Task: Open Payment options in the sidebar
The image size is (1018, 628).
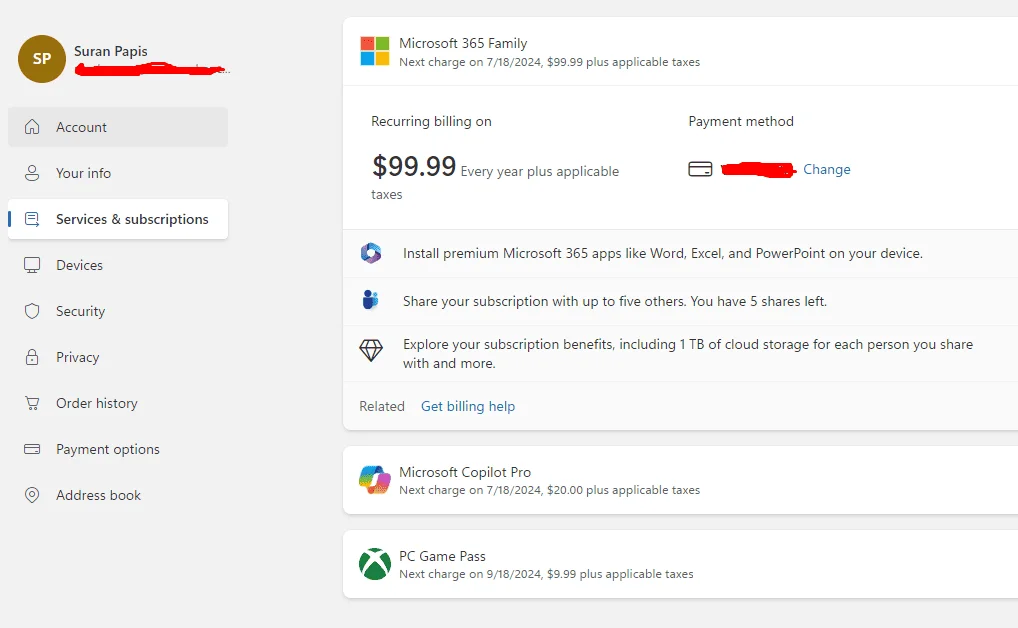Action: point(118,449)
